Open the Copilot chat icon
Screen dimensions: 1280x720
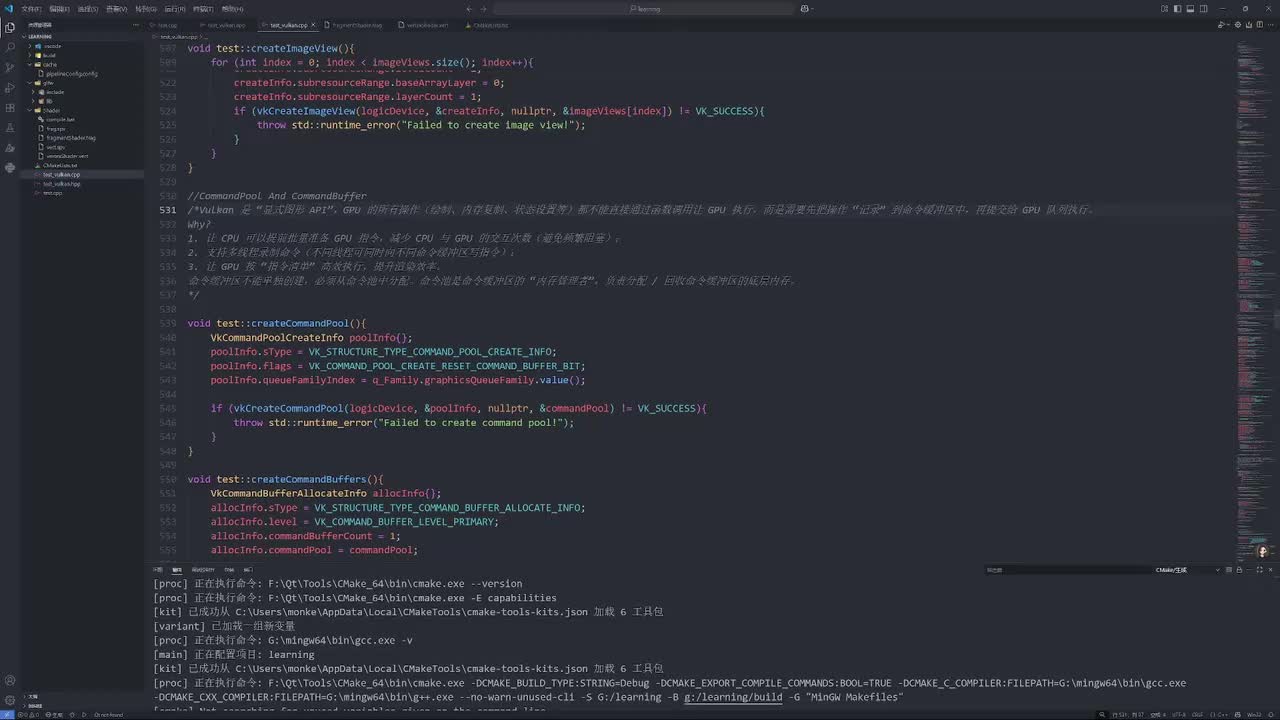click(804, 8)
